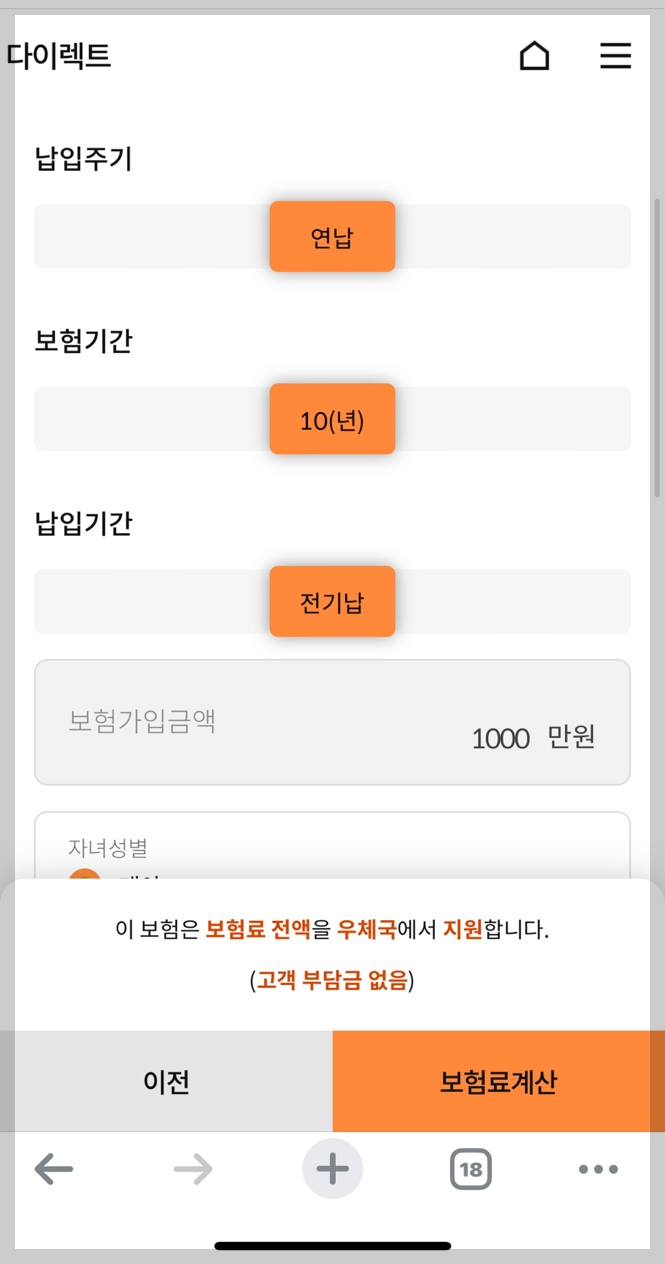Image resolution: width=665 pixels, height=1264 pixels.
Task: Tap the home indicator bar at the bottom
Action: (332, 1245)
